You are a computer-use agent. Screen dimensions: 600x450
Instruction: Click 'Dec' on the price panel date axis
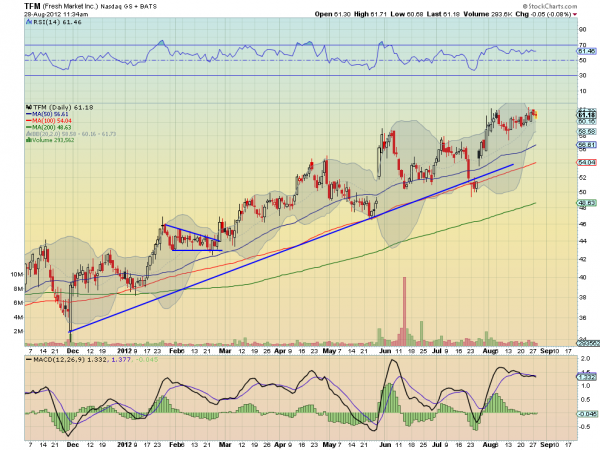[73, 351]
